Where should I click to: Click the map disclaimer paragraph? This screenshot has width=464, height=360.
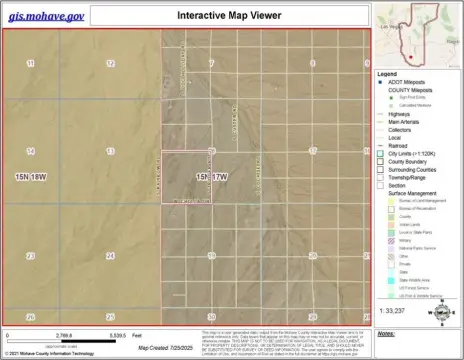coord(283,343)
